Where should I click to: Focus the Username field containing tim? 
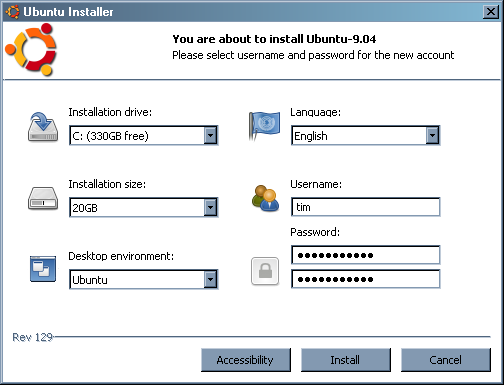point(366,207)
